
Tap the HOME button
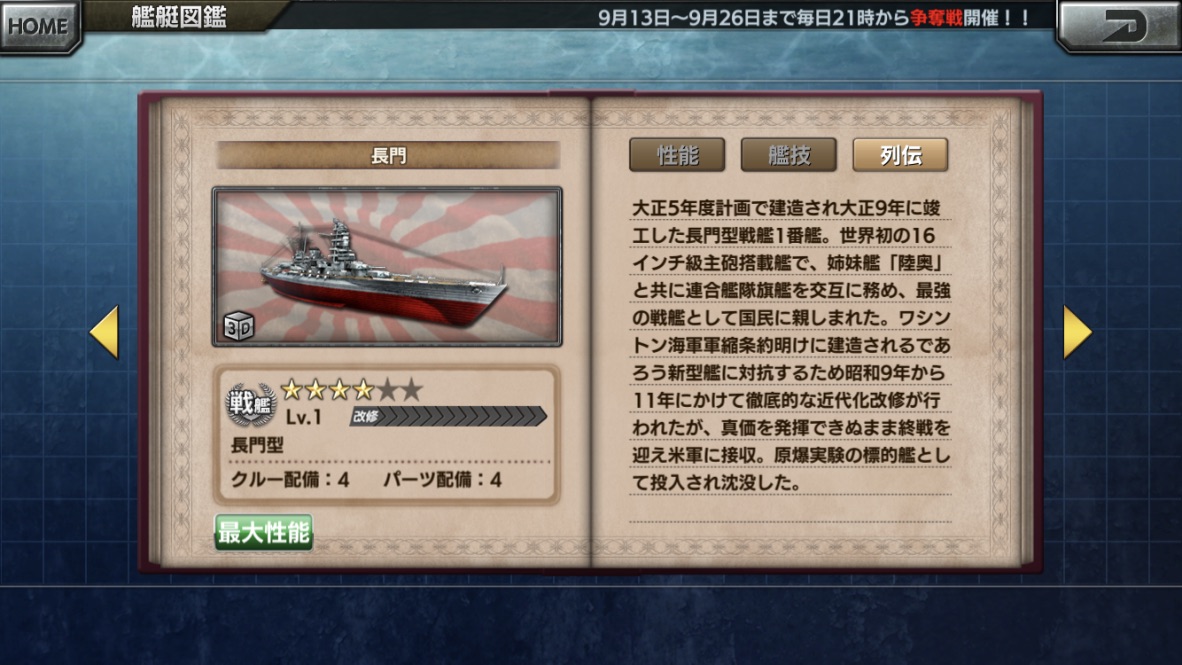coord(39,26)
